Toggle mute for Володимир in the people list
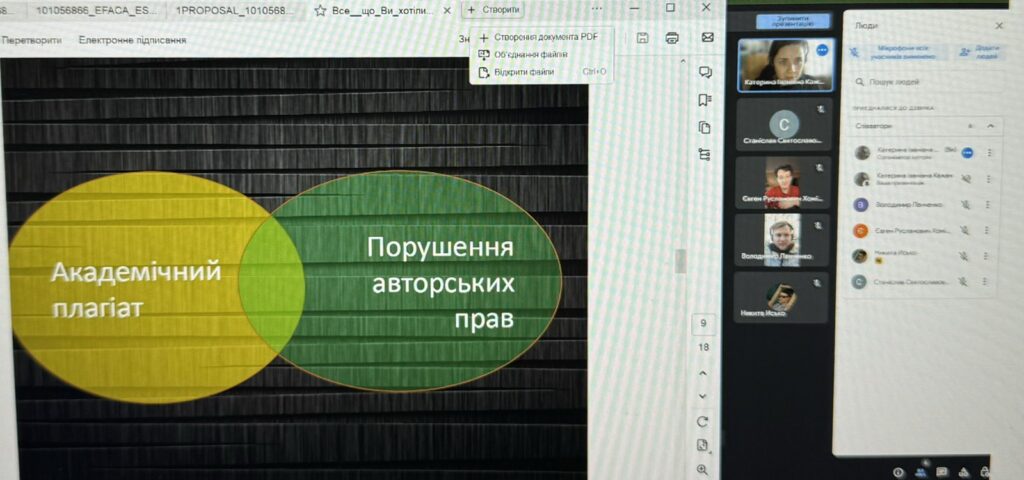This screenshot has width=1024, height=480. click(966, 204)
